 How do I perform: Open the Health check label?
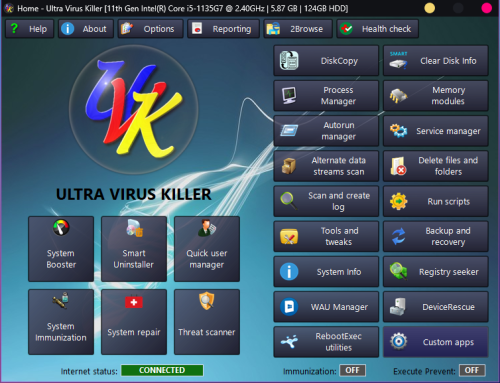click(x=386, y=29)
